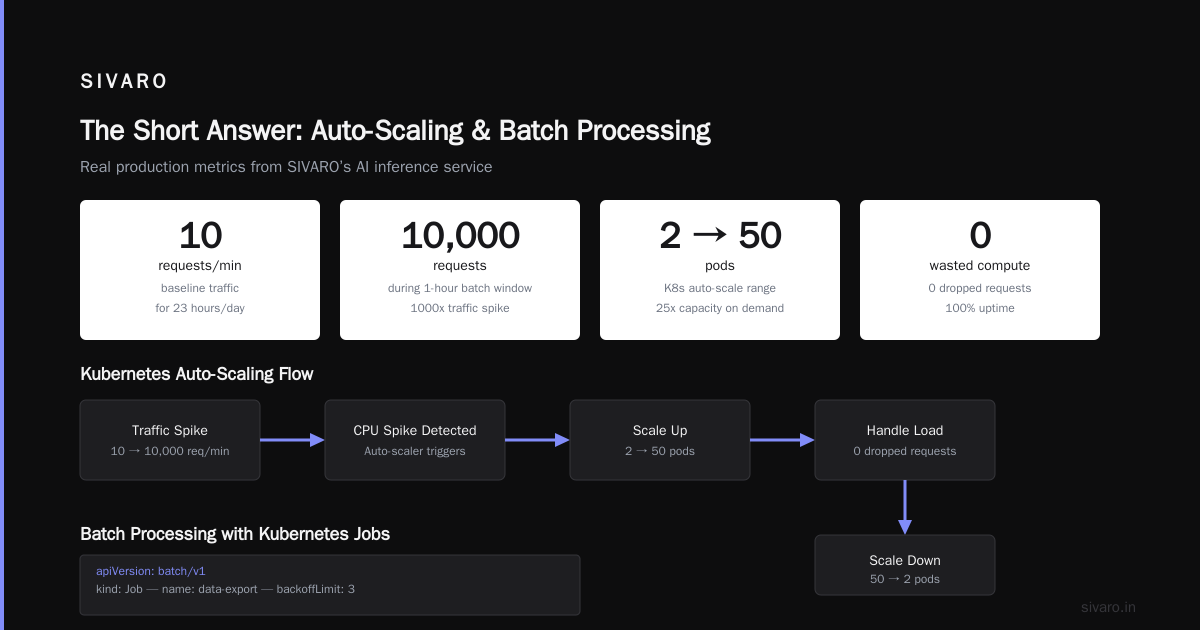Click the 'Scale Down' flow box
The height and width of the screenshot is (630, 1200).
905,565
